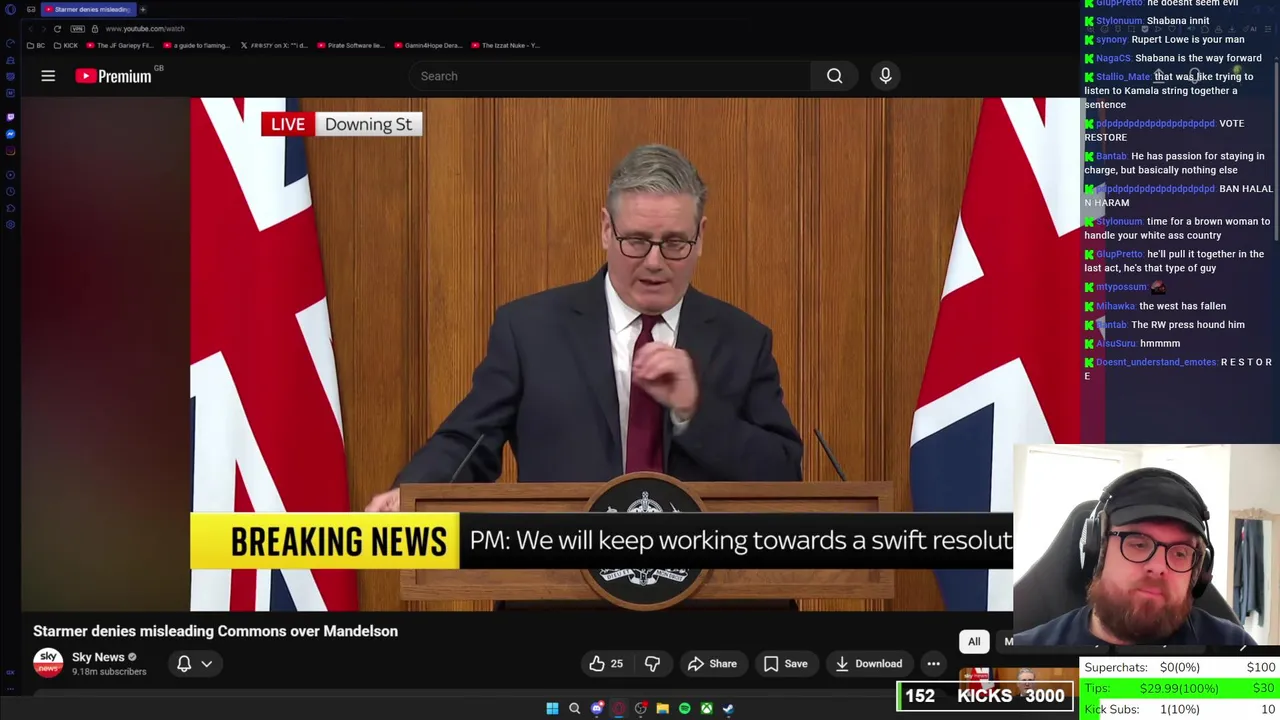
Task: Save video to a playlist
Action: [x=785, y=664]
